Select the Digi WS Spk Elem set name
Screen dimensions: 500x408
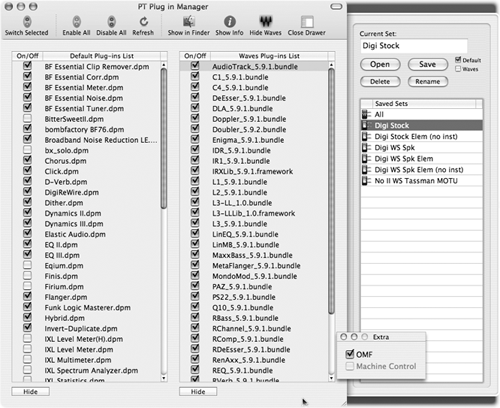click(404, 159)
